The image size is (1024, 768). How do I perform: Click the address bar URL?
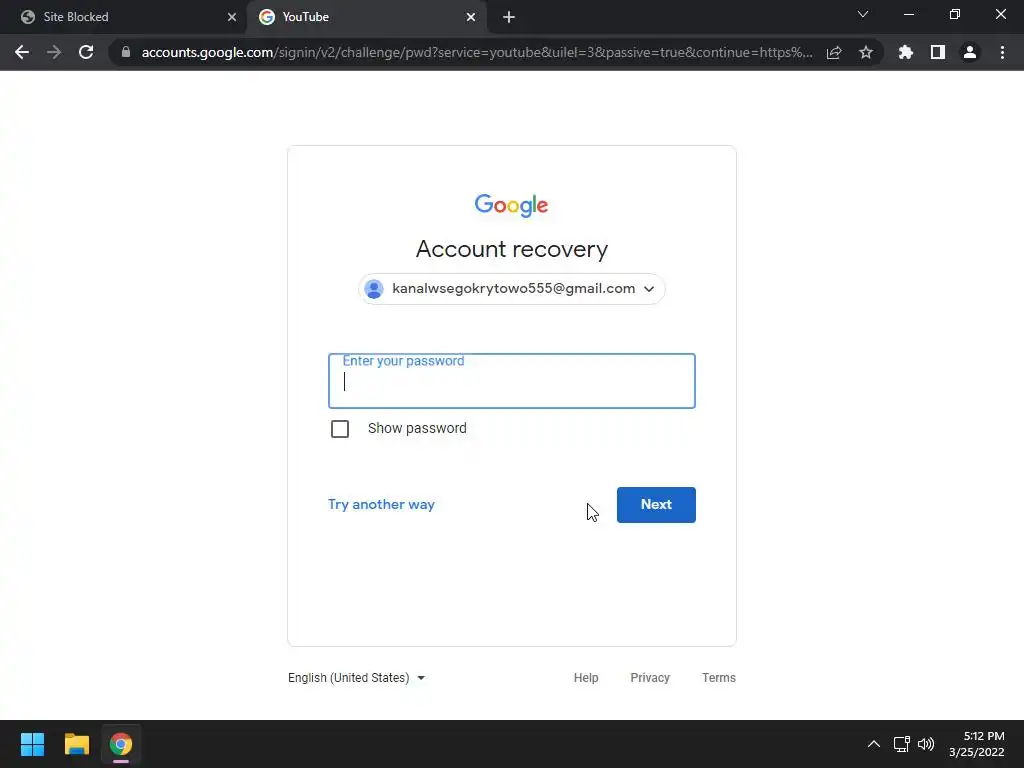tap(477, 52)
